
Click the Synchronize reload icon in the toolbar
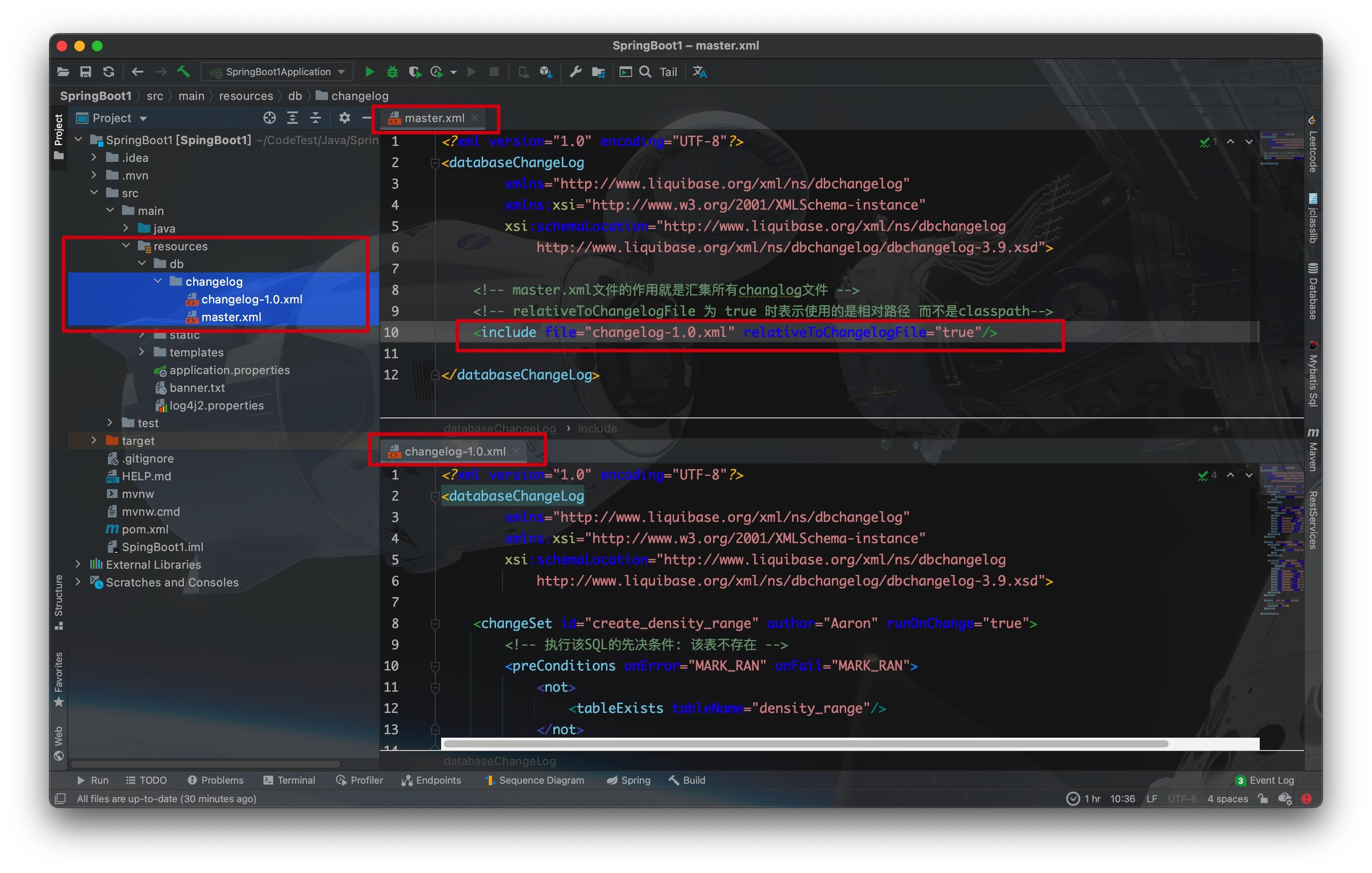(x=108, y=72)
